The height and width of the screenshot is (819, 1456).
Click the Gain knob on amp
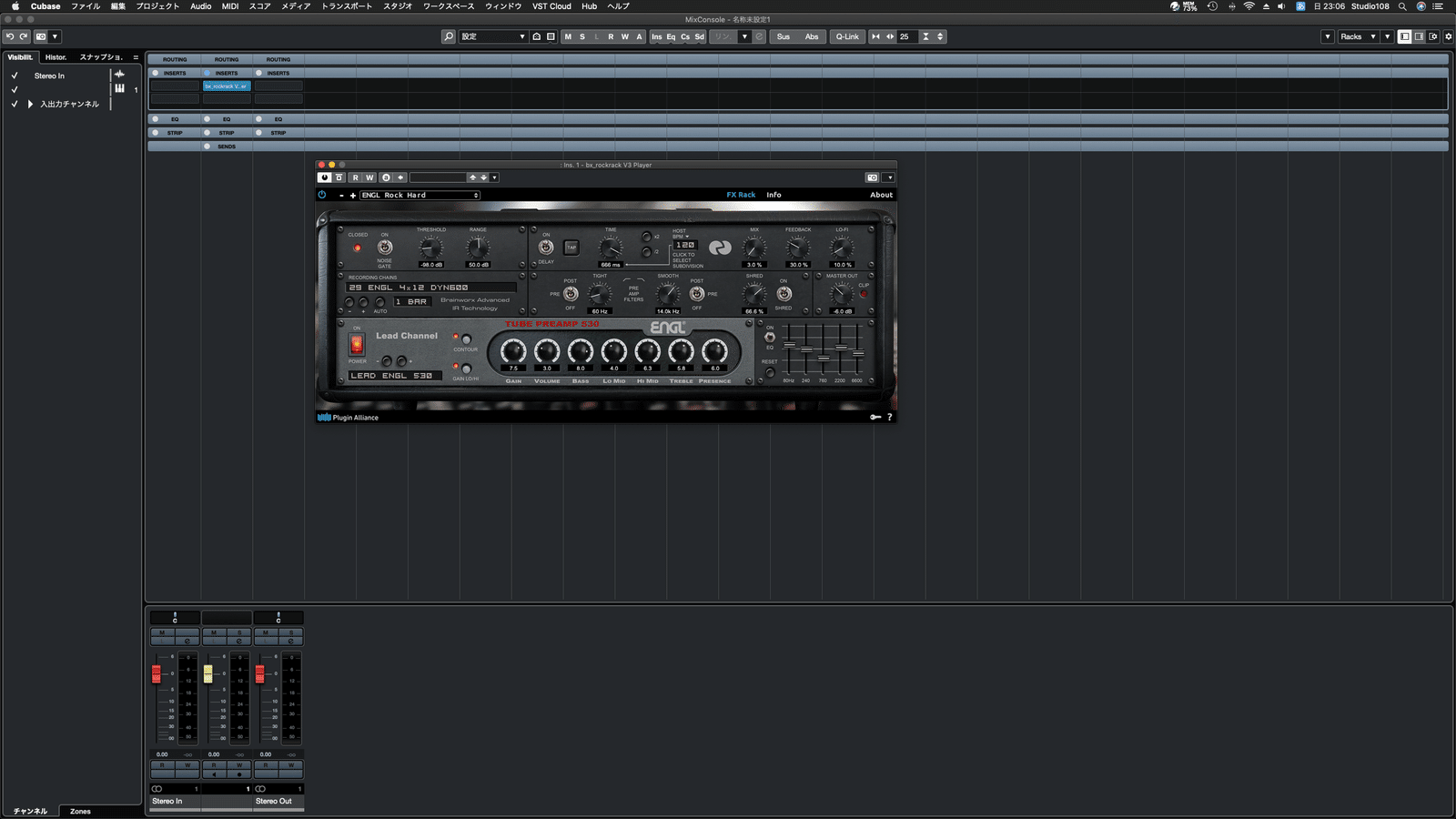click(513, 350)
